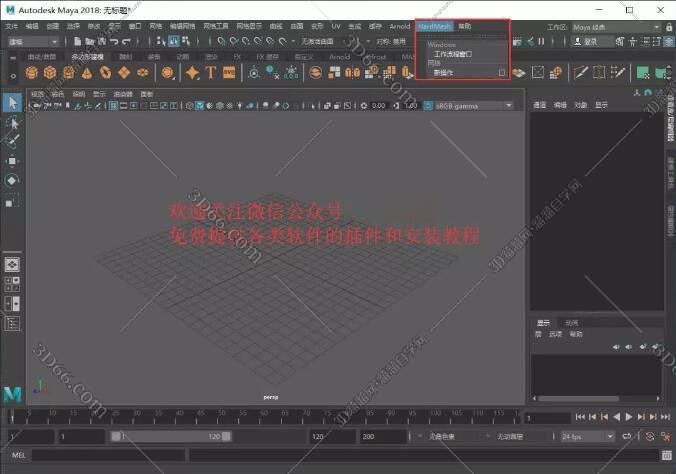The width and height of the screenshot is (676, 474).
Task: Choose the workflow window menu entry
Action: pyautogui.click(x=453, y=54)
